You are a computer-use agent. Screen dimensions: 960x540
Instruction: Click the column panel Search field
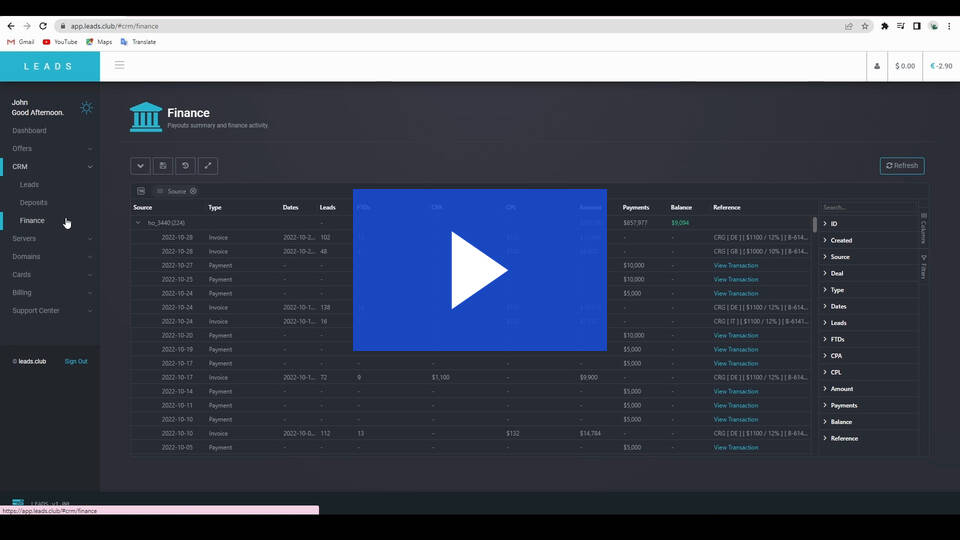pos(869,208)
